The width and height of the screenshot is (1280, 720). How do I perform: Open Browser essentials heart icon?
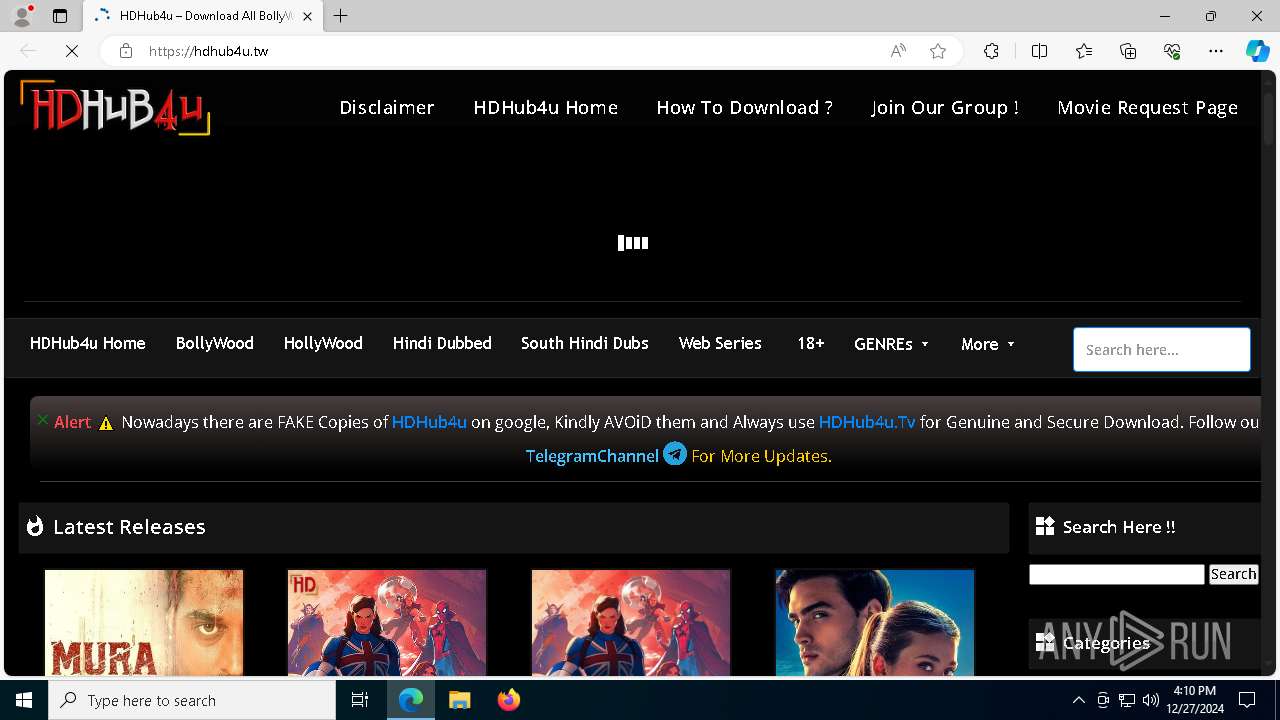pos(1172,51)
